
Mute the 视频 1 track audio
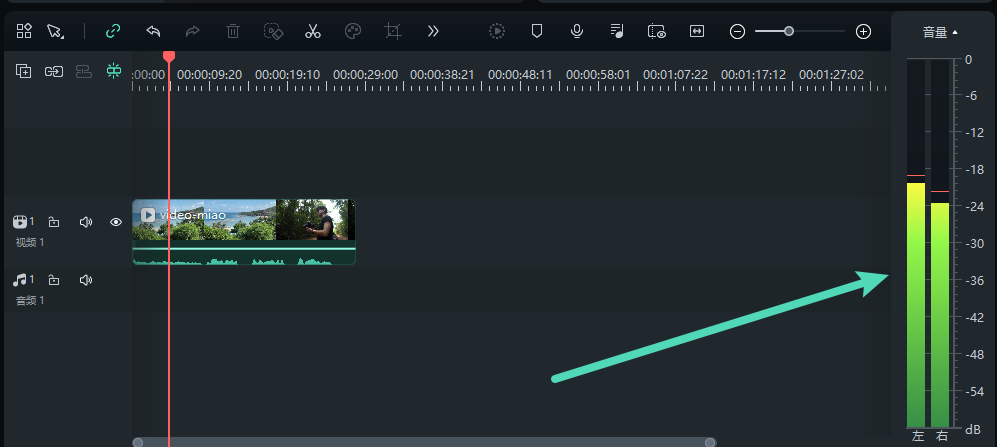point(86,222)
